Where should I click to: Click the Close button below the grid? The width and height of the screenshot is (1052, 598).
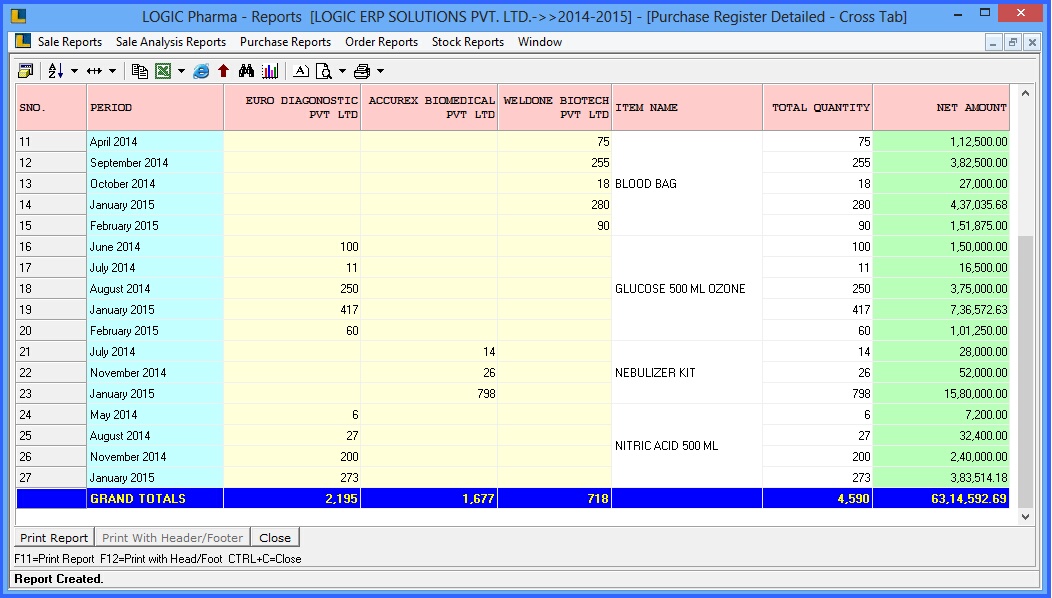pyautogui.click(x=275, y=538)
